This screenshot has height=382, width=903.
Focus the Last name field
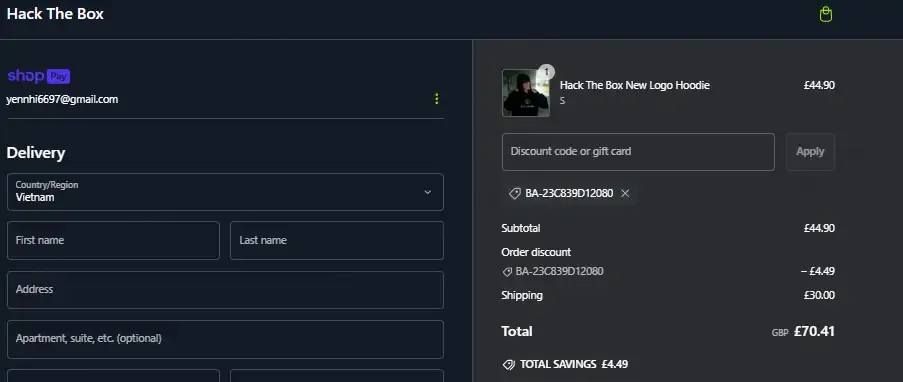tap(336, 240)
